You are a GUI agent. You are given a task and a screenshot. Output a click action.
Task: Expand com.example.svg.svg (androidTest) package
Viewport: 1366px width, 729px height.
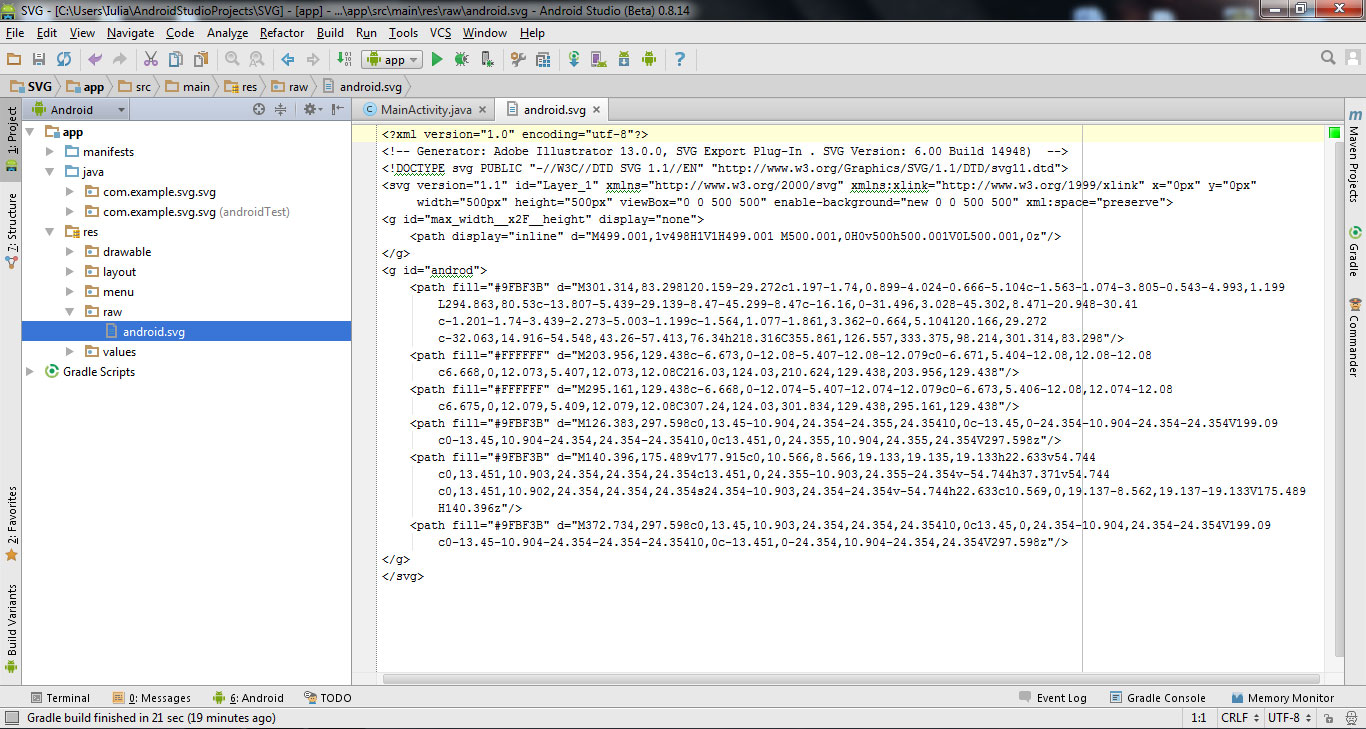coord(70,212)
